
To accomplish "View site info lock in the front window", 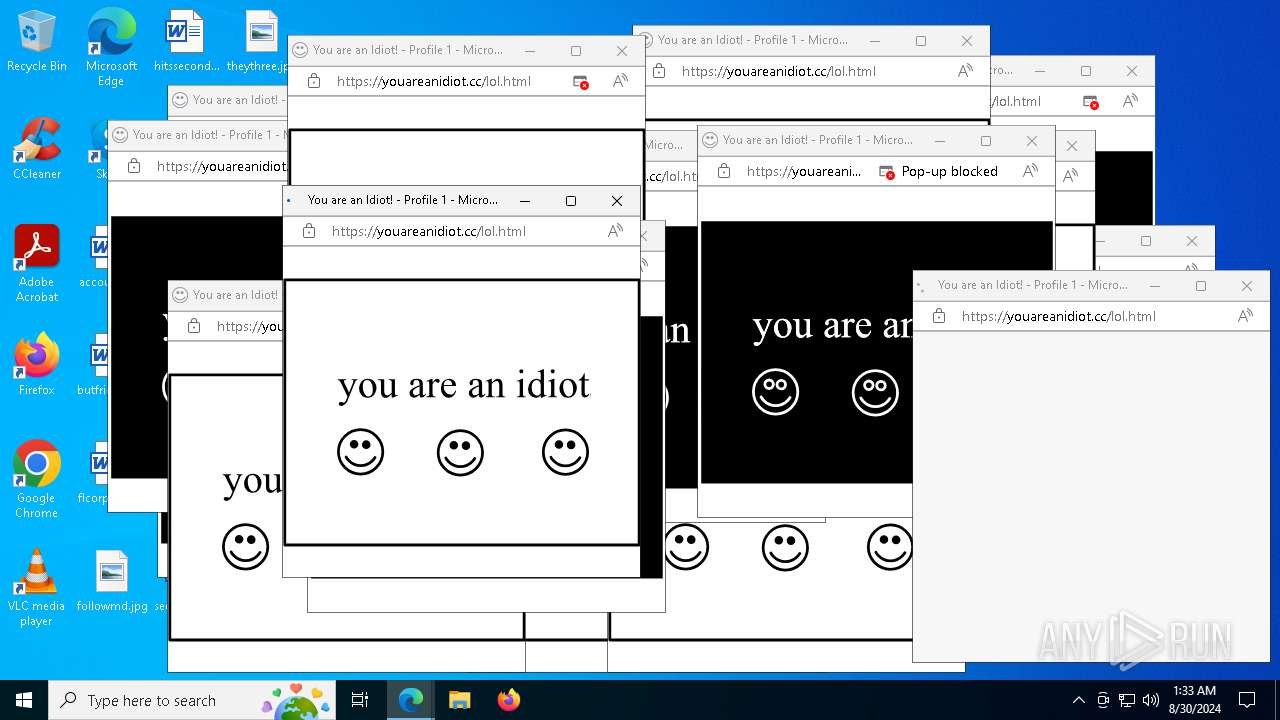I will point(309,231).
